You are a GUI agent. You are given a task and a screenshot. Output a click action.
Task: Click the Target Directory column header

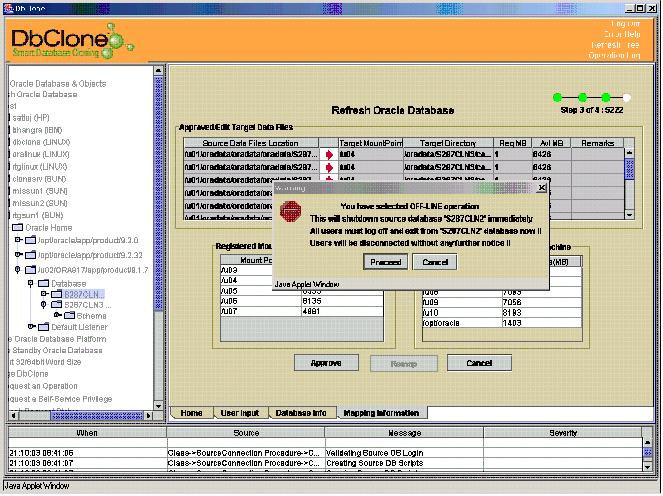[x=448, y=143]
